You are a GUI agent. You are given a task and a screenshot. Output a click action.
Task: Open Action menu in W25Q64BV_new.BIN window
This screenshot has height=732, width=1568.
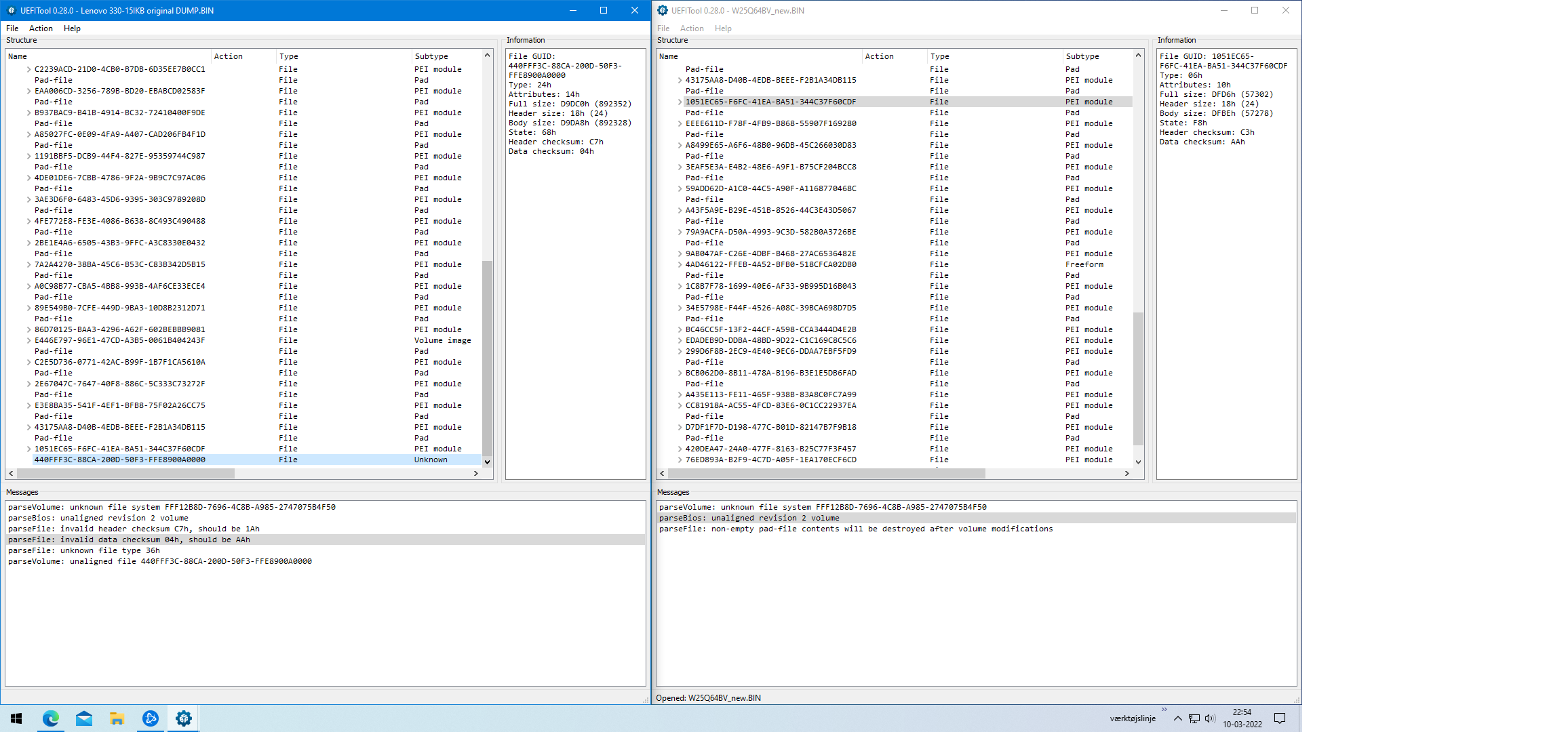tap(692, 28)
